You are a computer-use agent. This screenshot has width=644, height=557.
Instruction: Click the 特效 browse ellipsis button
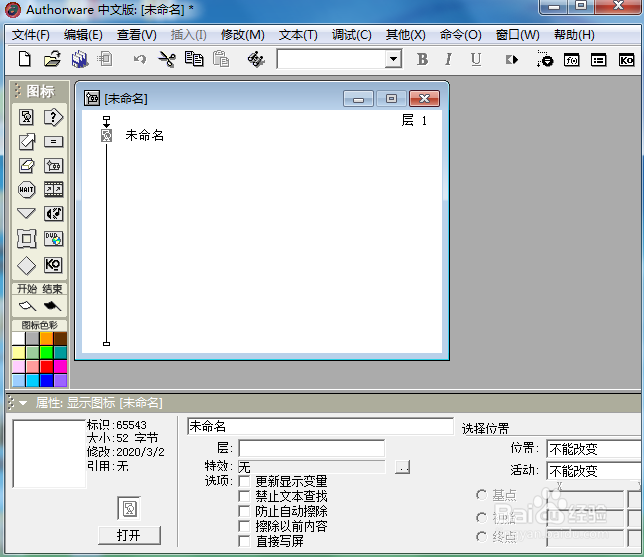click(x=402, y=467)
